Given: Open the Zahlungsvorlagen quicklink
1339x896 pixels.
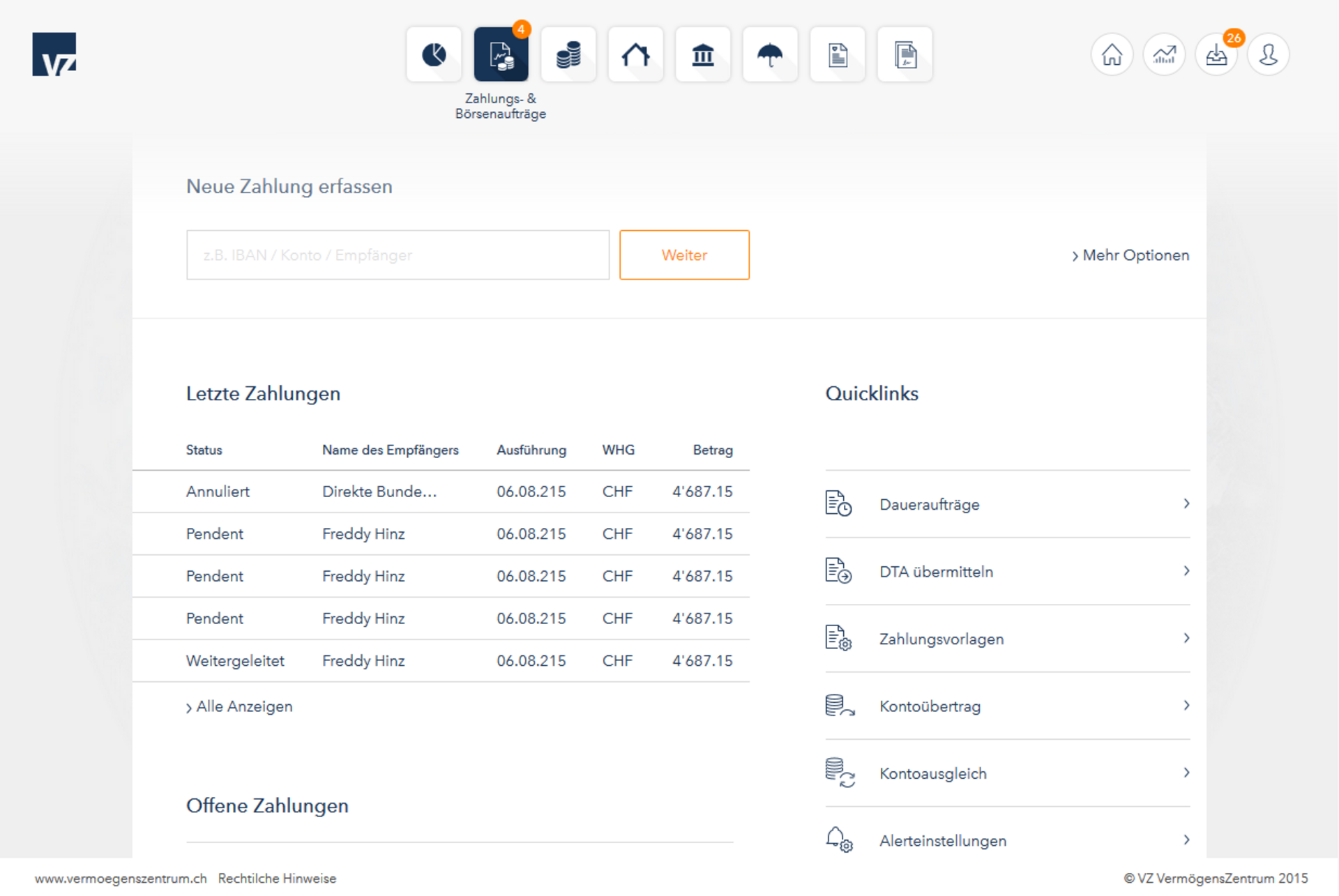Looking at the screenshot, I should point(1007,639).
